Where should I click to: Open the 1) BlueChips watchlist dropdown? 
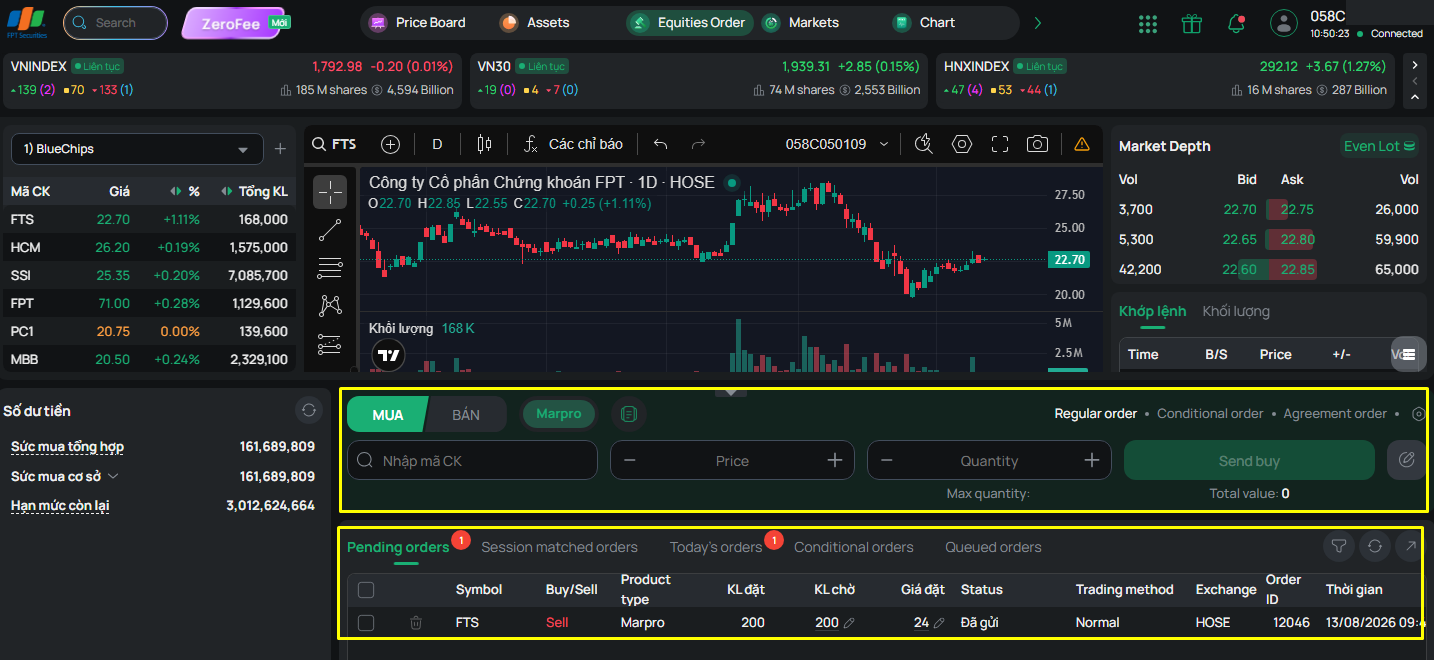click(137, 149)
